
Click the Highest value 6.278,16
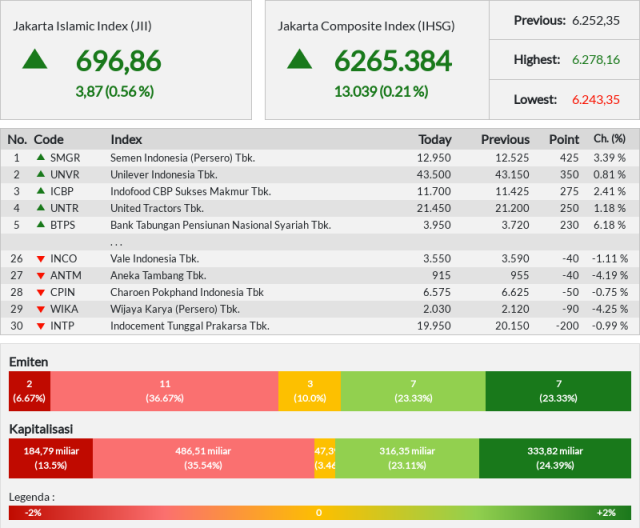pos(596,60)
